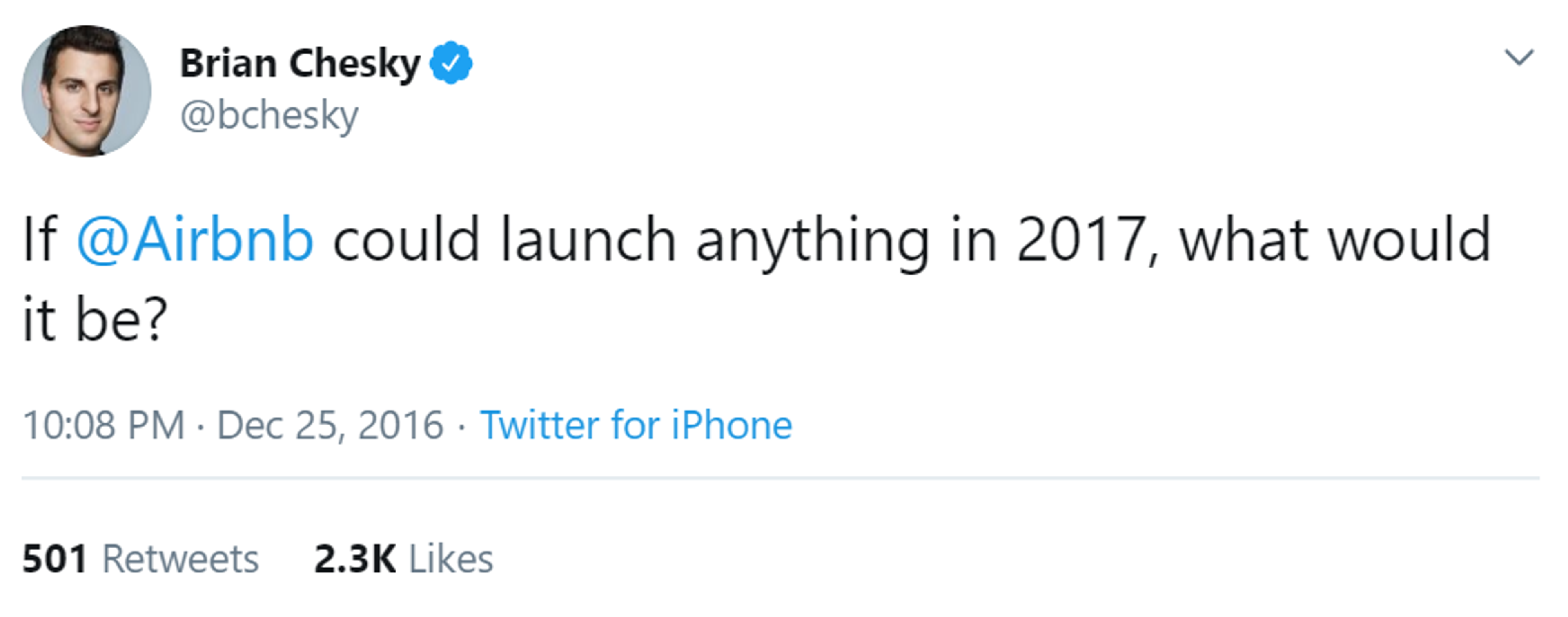The height and width of the screenshot is (617, 1568).
Task: Open the @bchesky handle
Action: click(x=269, y=115)
